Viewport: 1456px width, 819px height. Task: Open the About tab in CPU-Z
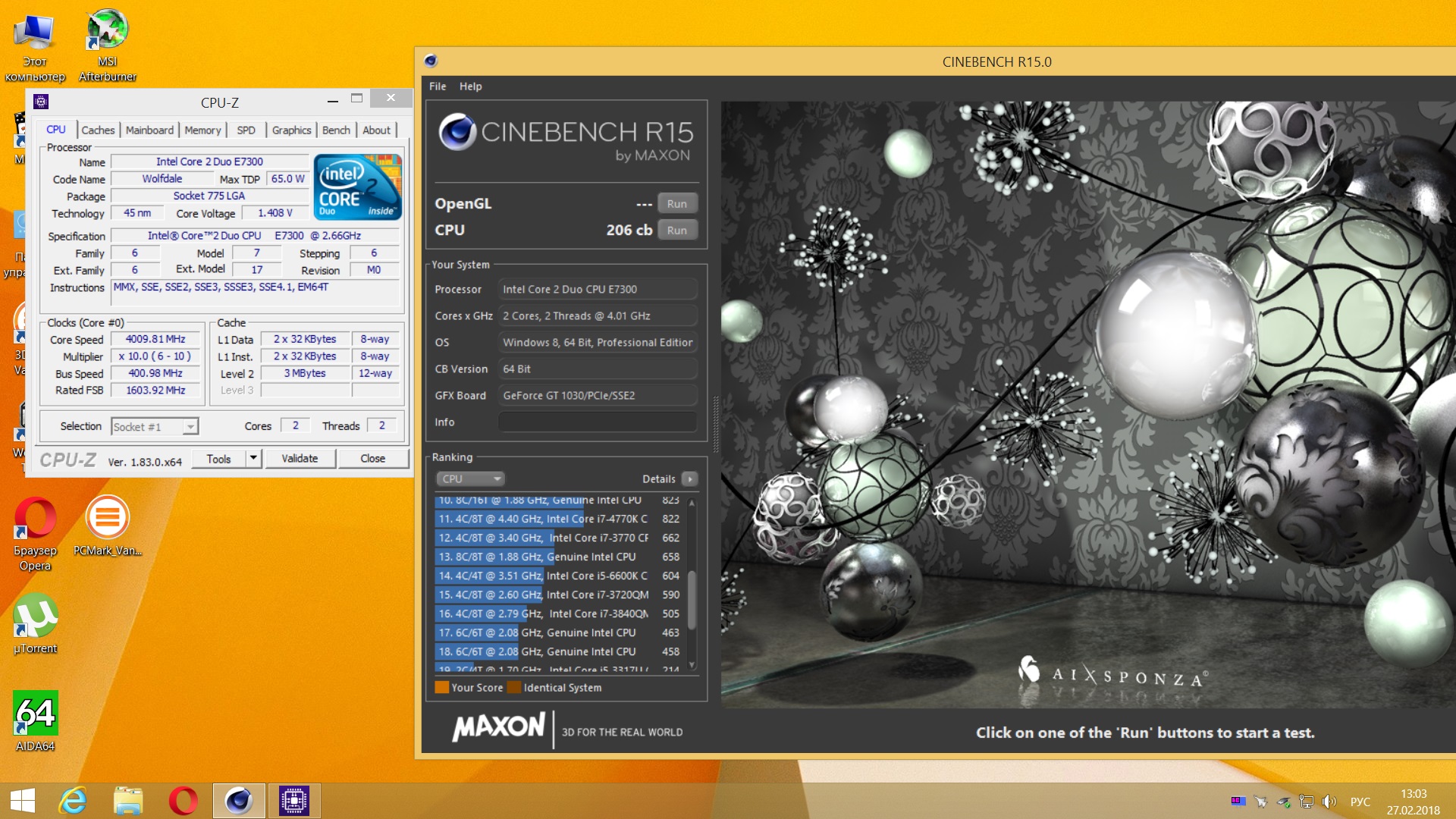point(376,130)
